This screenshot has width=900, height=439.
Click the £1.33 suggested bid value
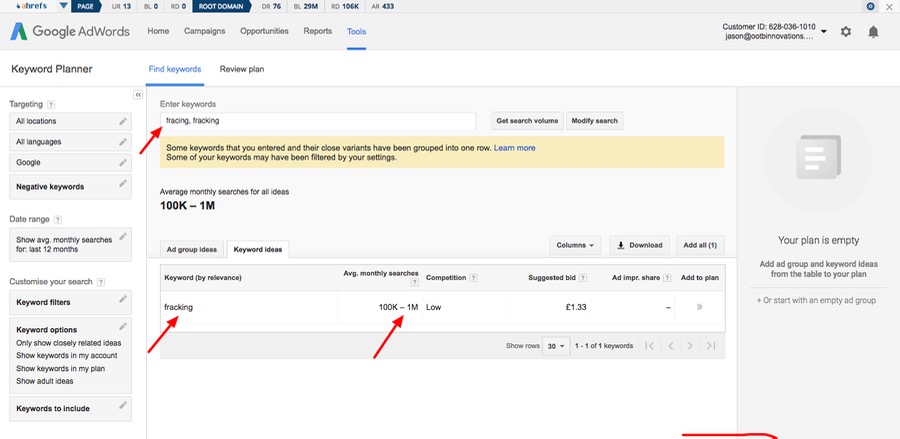[576, 307]
